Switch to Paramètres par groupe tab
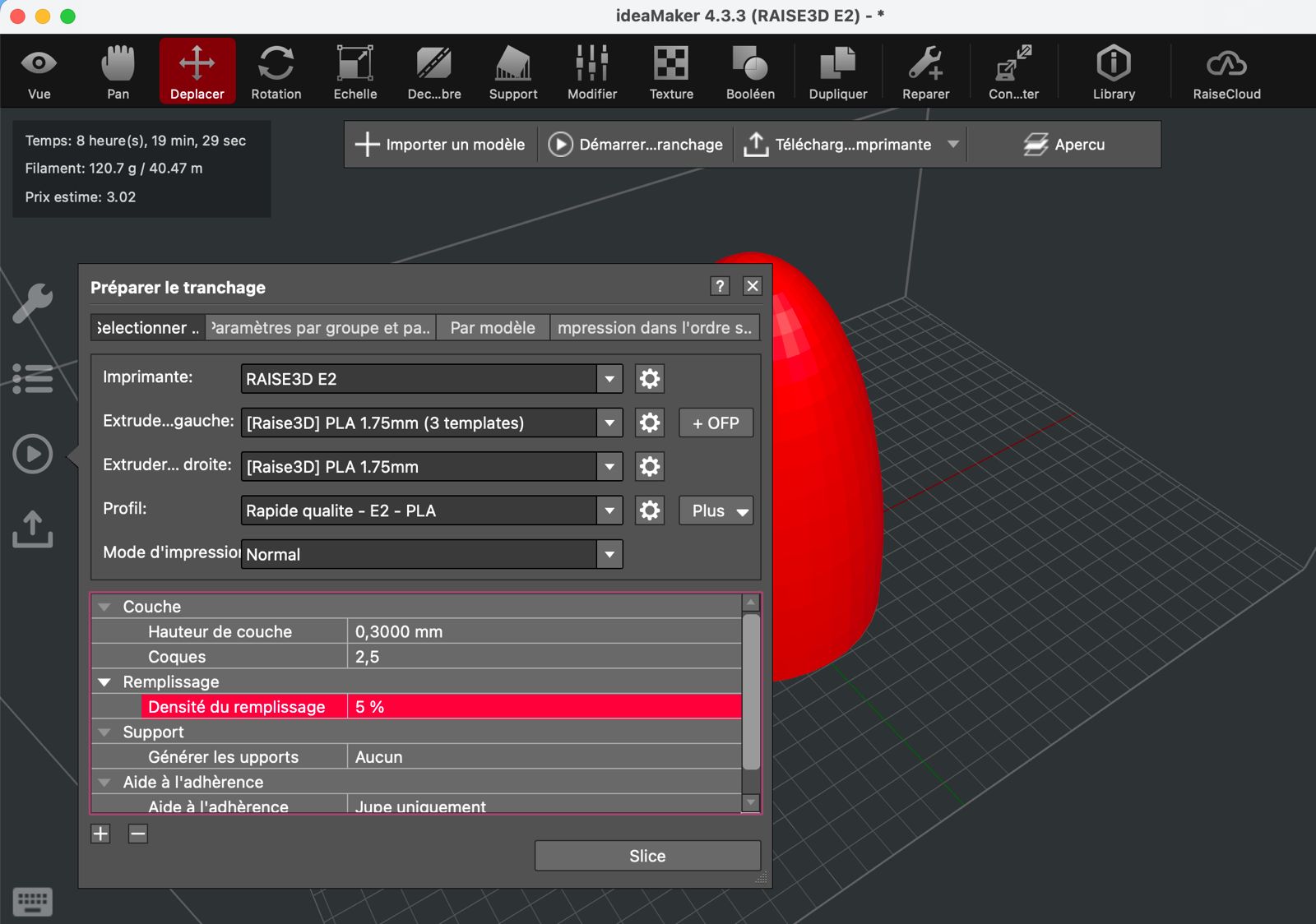 321,327
